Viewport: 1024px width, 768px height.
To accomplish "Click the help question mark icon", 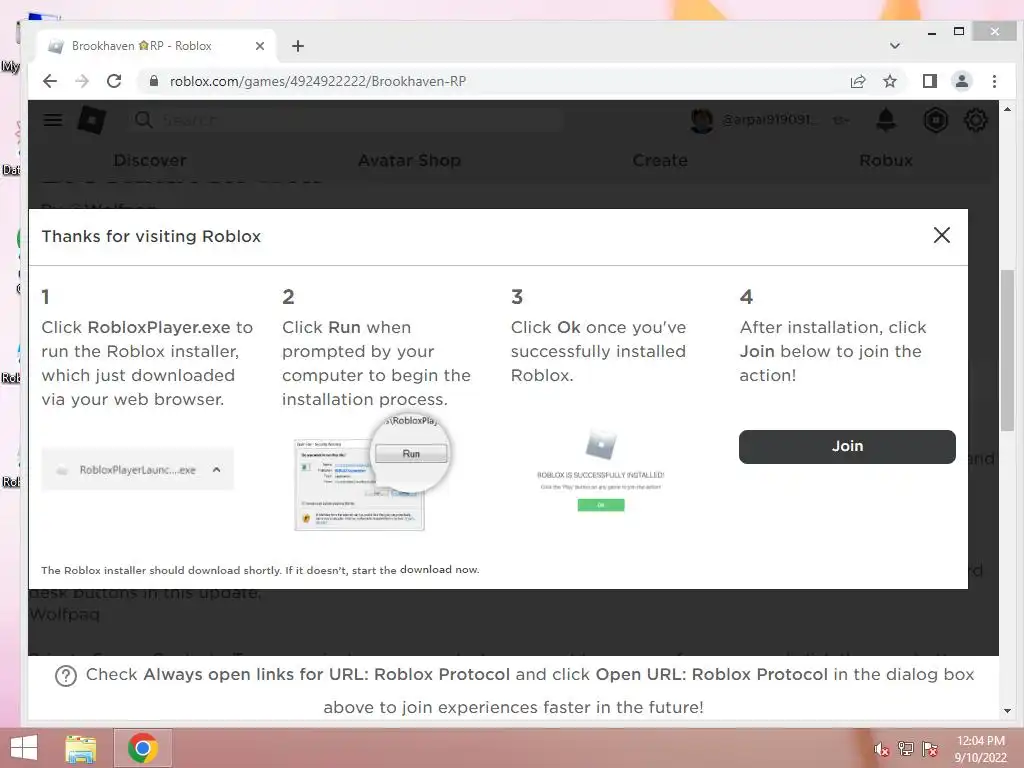I will [x=65, y=676].
